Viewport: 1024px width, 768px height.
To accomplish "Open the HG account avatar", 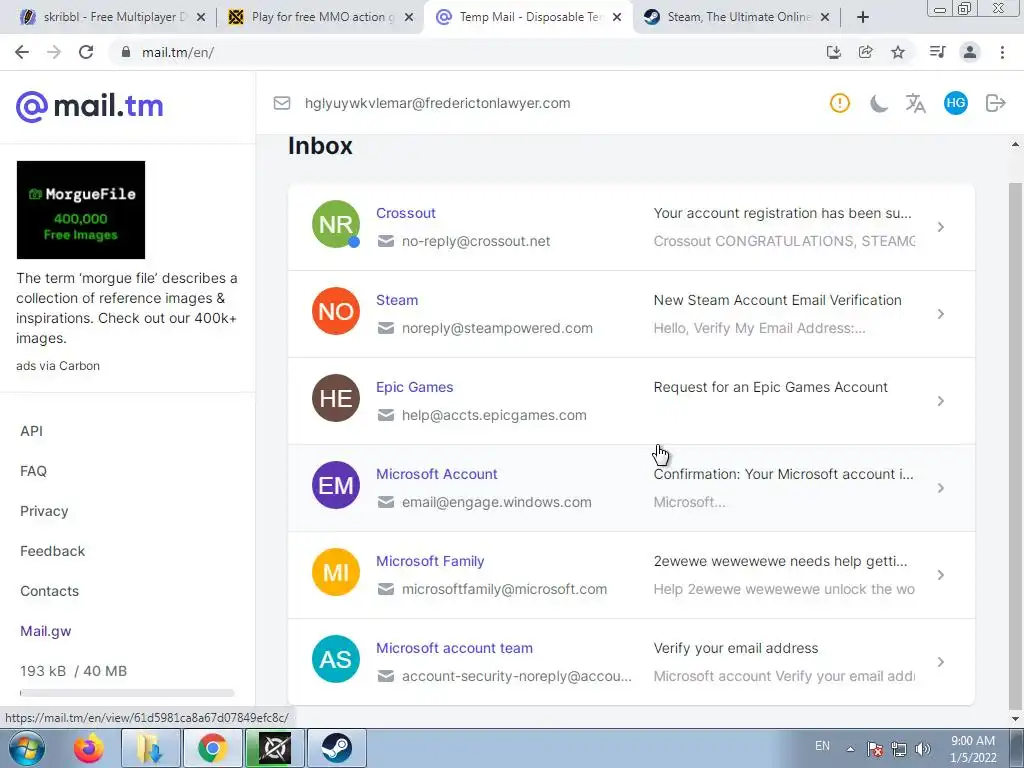I will pos(955,103).
